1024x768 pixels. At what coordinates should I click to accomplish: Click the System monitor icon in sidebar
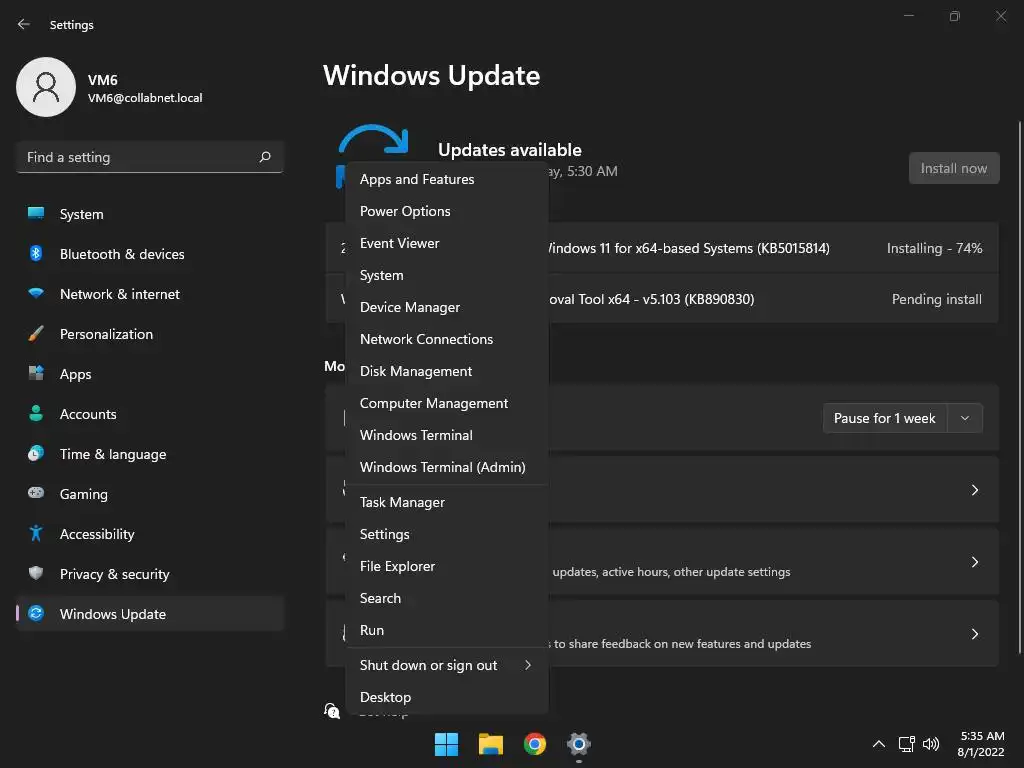[x=36, y=214]
